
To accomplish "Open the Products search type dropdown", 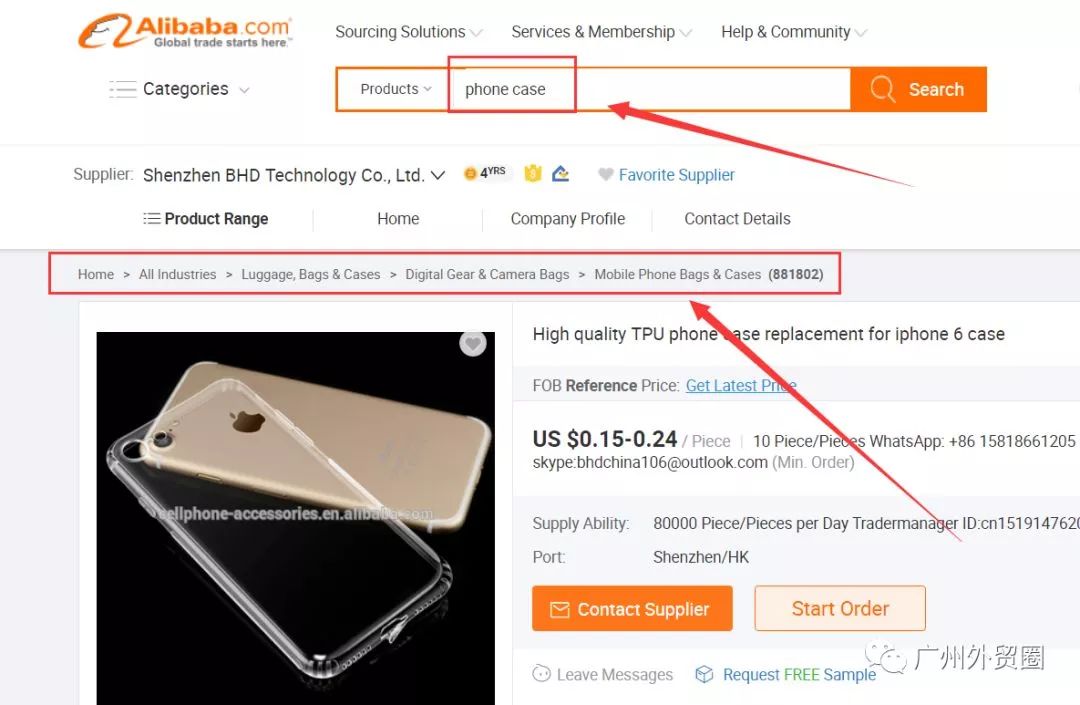I will [x=395, y=89].
